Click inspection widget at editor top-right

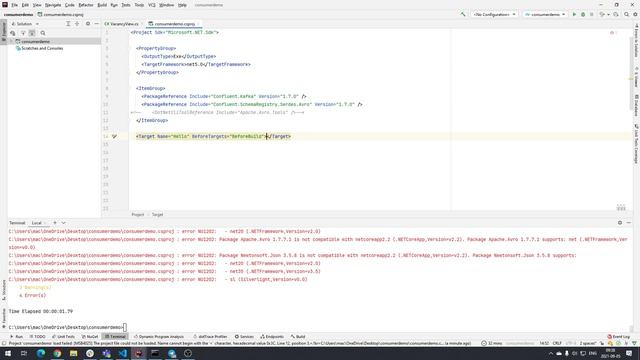click(x=612, y=32)
